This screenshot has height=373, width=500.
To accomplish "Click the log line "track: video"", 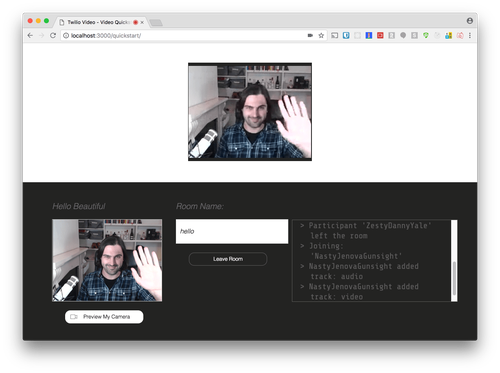I will click(x=337, y=297).
